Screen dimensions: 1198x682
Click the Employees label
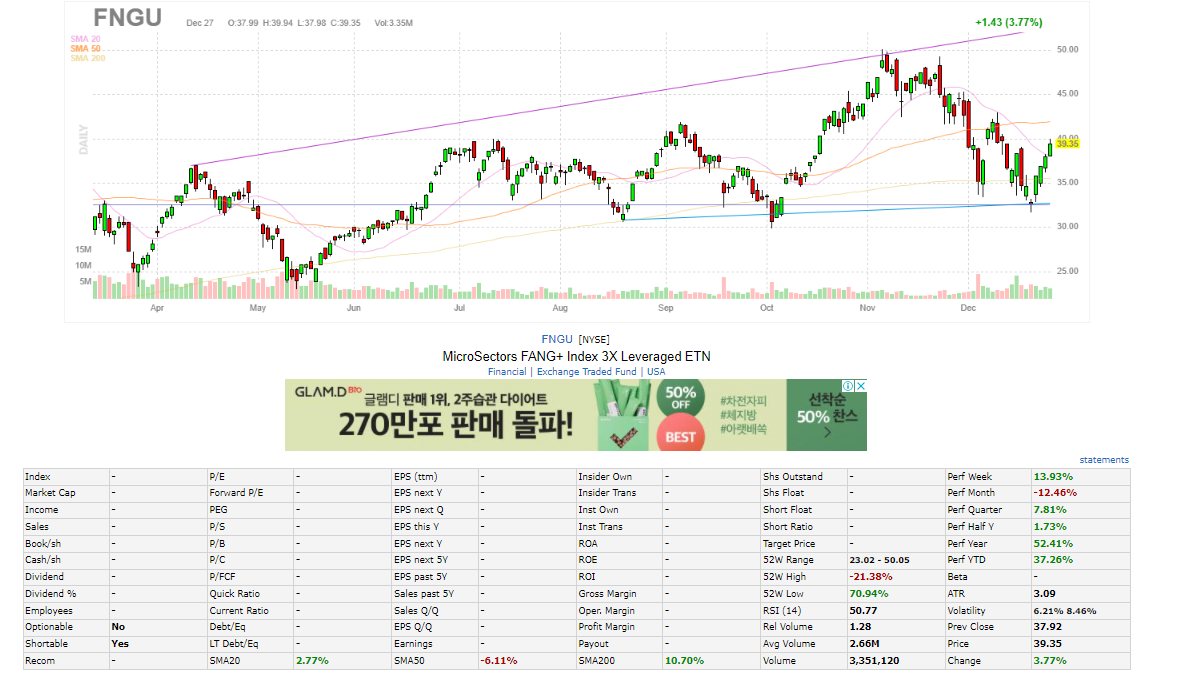coord(49,611)
